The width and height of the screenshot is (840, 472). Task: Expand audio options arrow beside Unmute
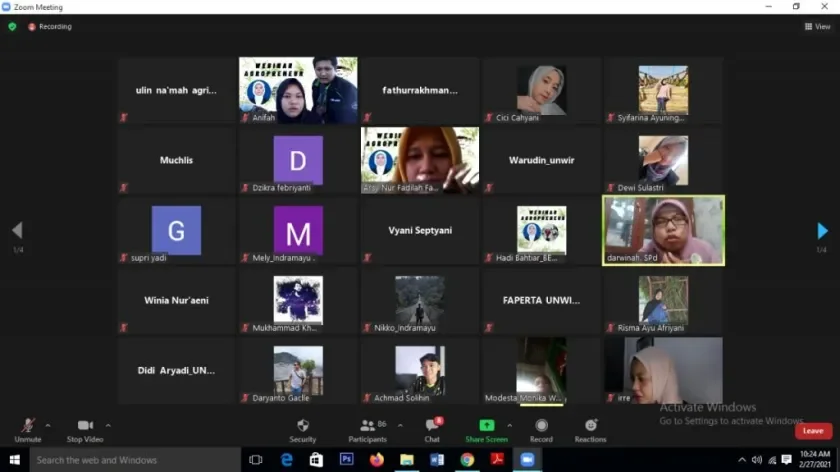(48, 425)
